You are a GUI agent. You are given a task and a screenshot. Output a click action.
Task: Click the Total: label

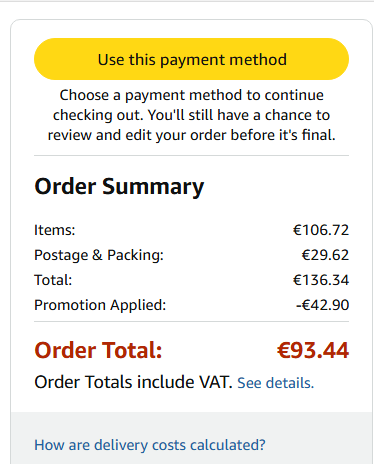click(53, 280)
